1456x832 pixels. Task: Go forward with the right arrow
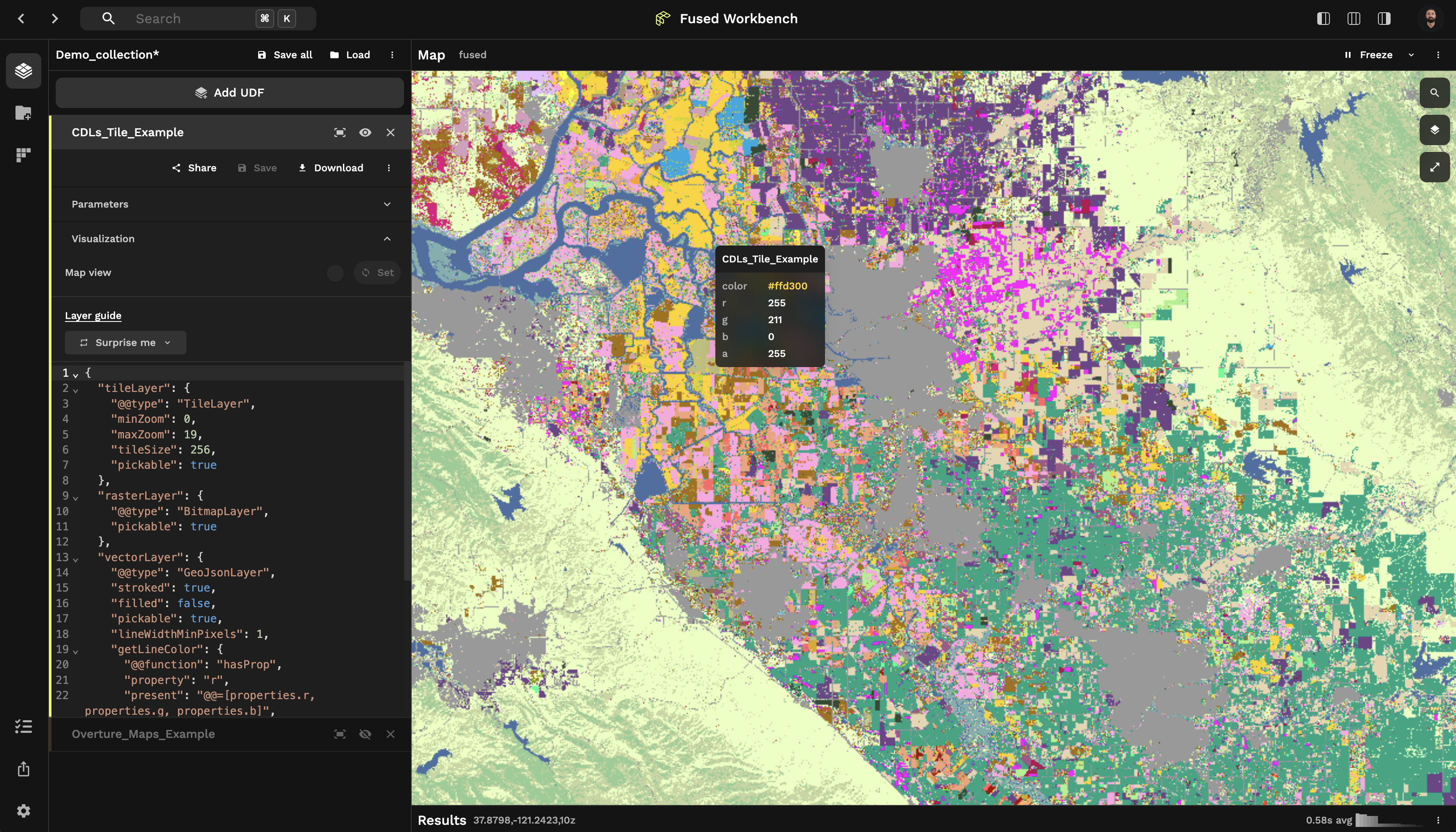(x=55, y=18)
